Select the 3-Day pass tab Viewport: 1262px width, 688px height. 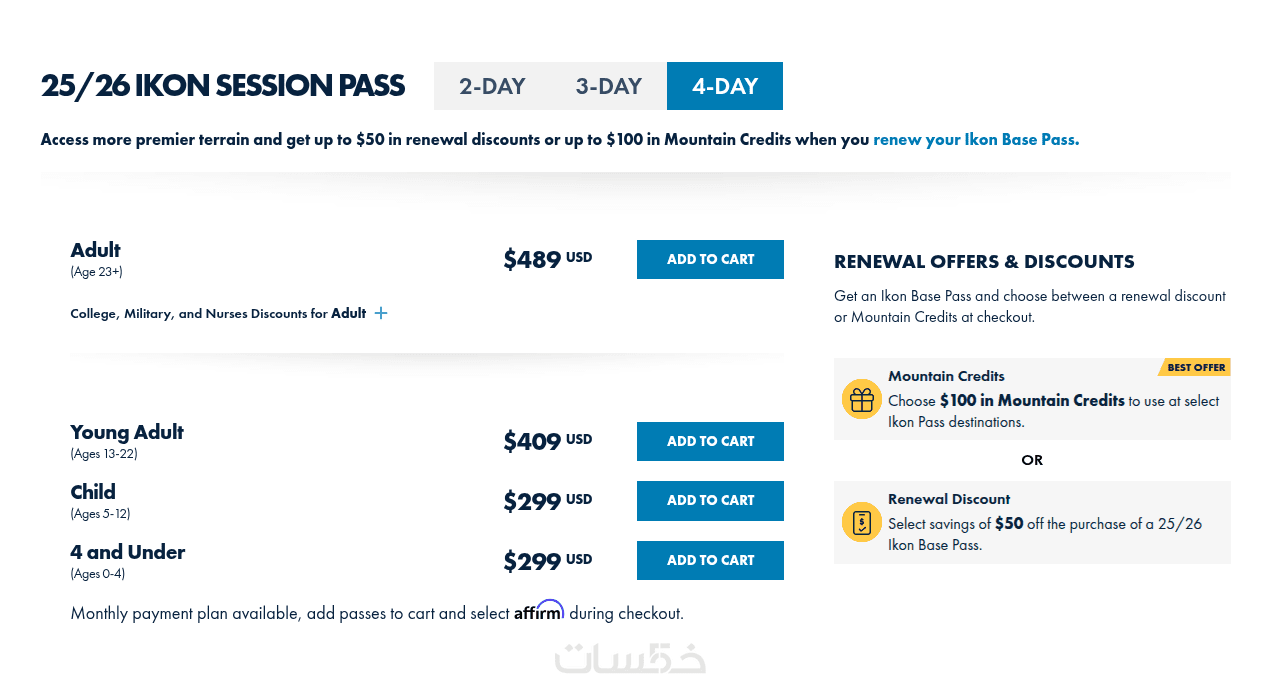(608, 86)
